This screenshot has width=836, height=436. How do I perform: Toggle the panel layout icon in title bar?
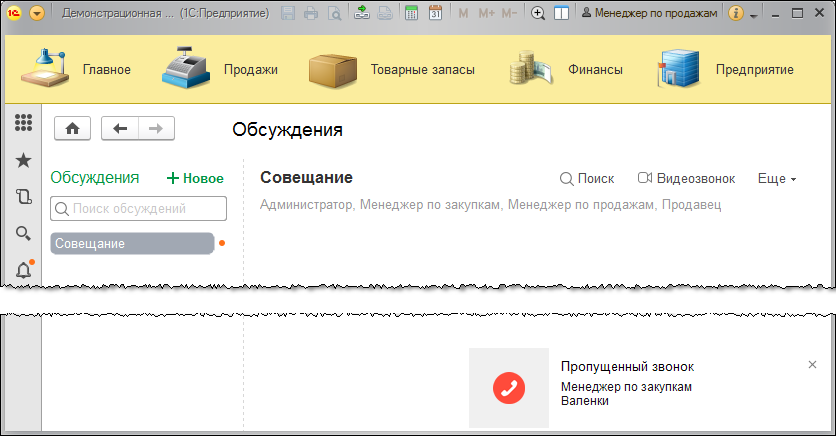click(x=561, y=13)
